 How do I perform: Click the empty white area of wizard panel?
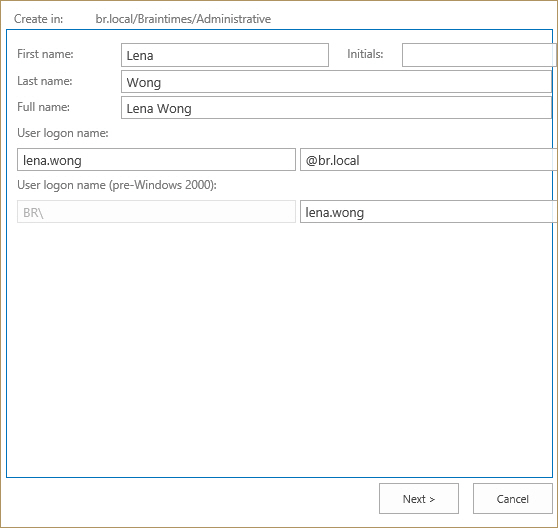(x=279, y=349)
